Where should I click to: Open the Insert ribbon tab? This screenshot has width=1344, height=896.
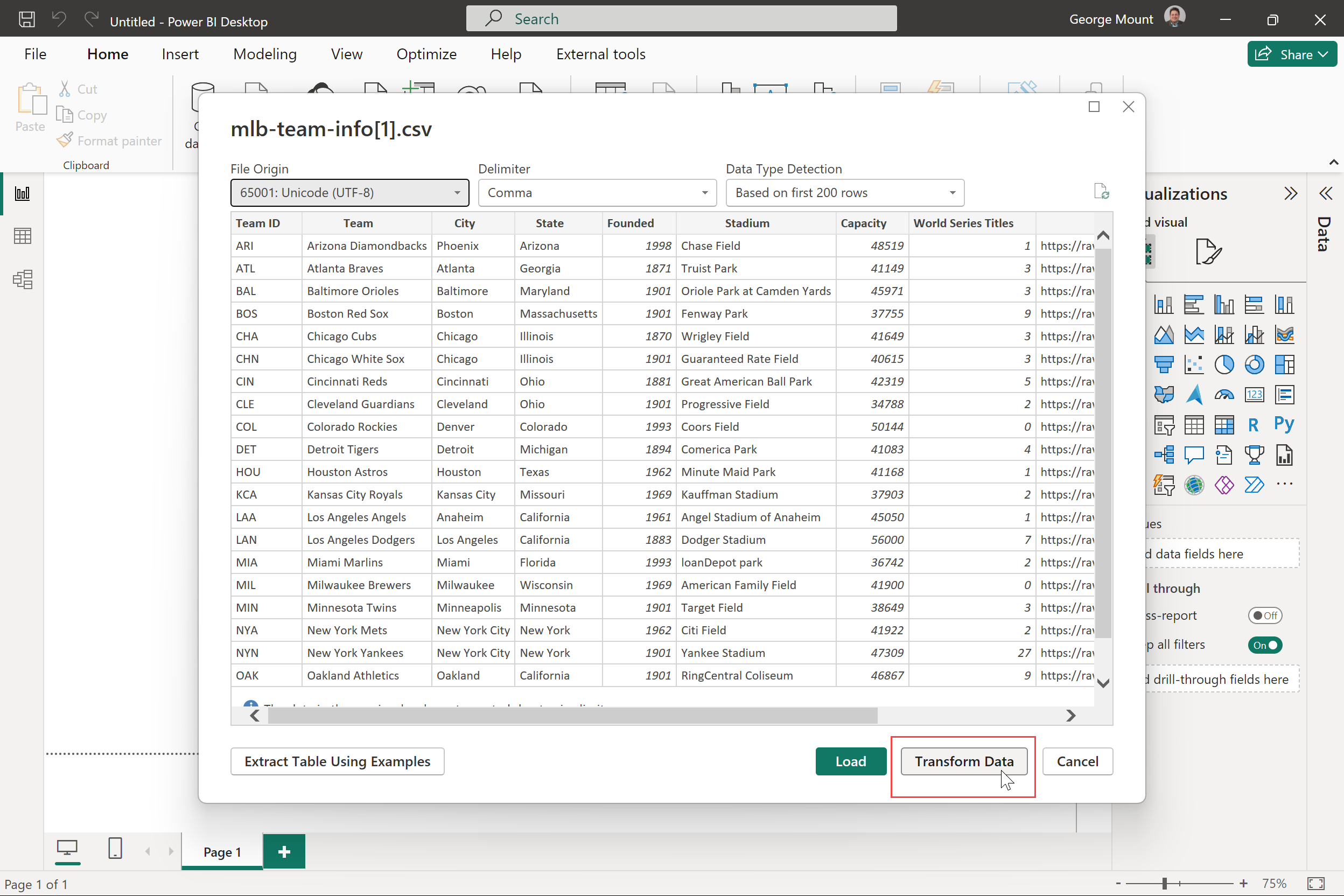pos(180,54)
